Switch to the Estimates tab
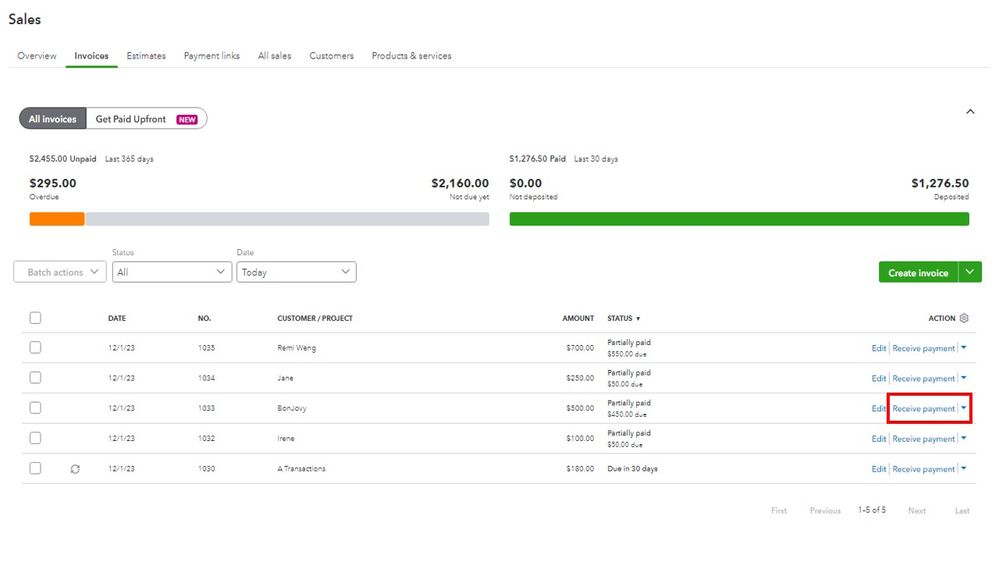Viewport: 999px width, 562px height. click(x=146, y=55)
